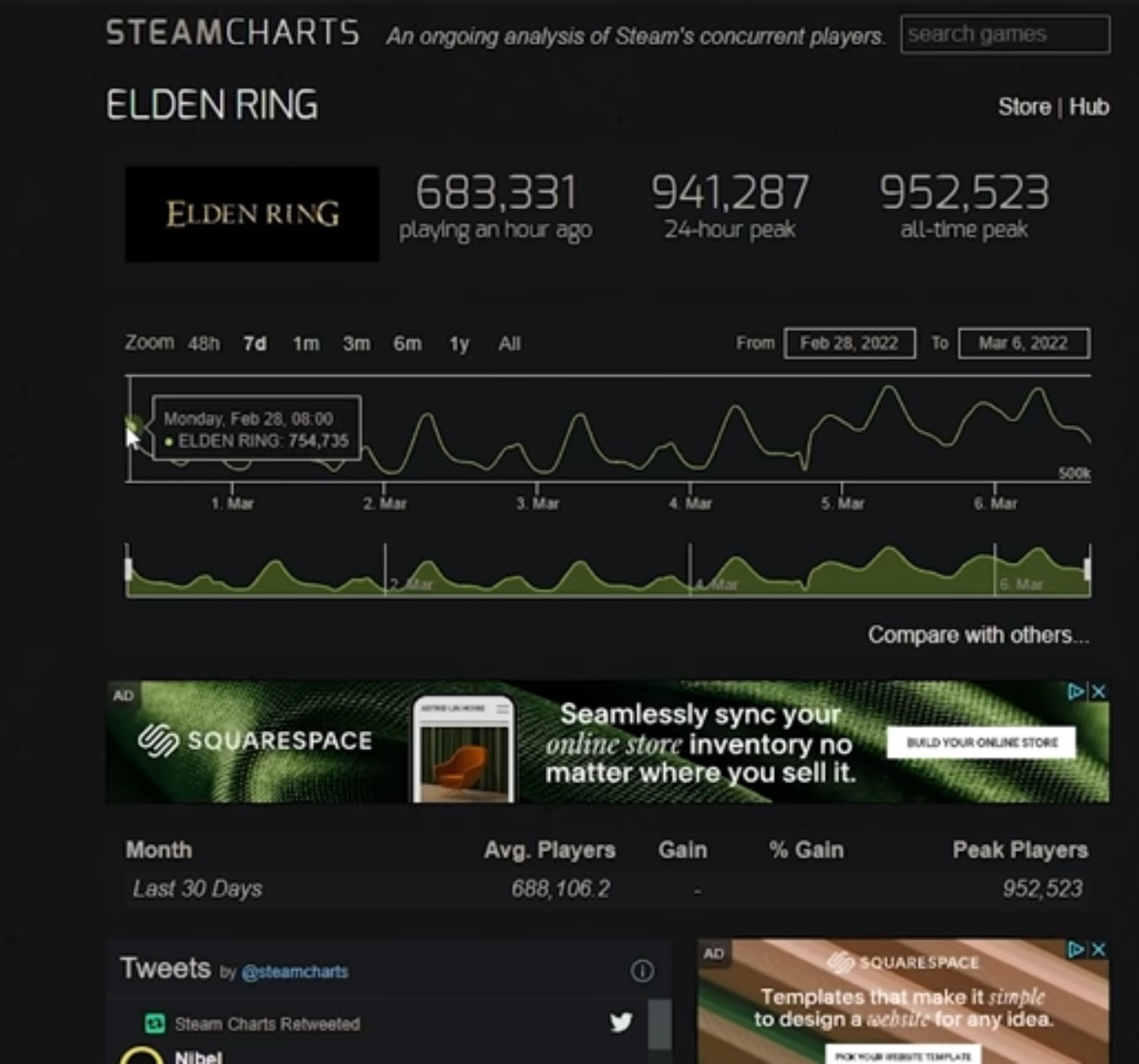
Task: Open the Tweets info icon
Action: click(642, 971)
